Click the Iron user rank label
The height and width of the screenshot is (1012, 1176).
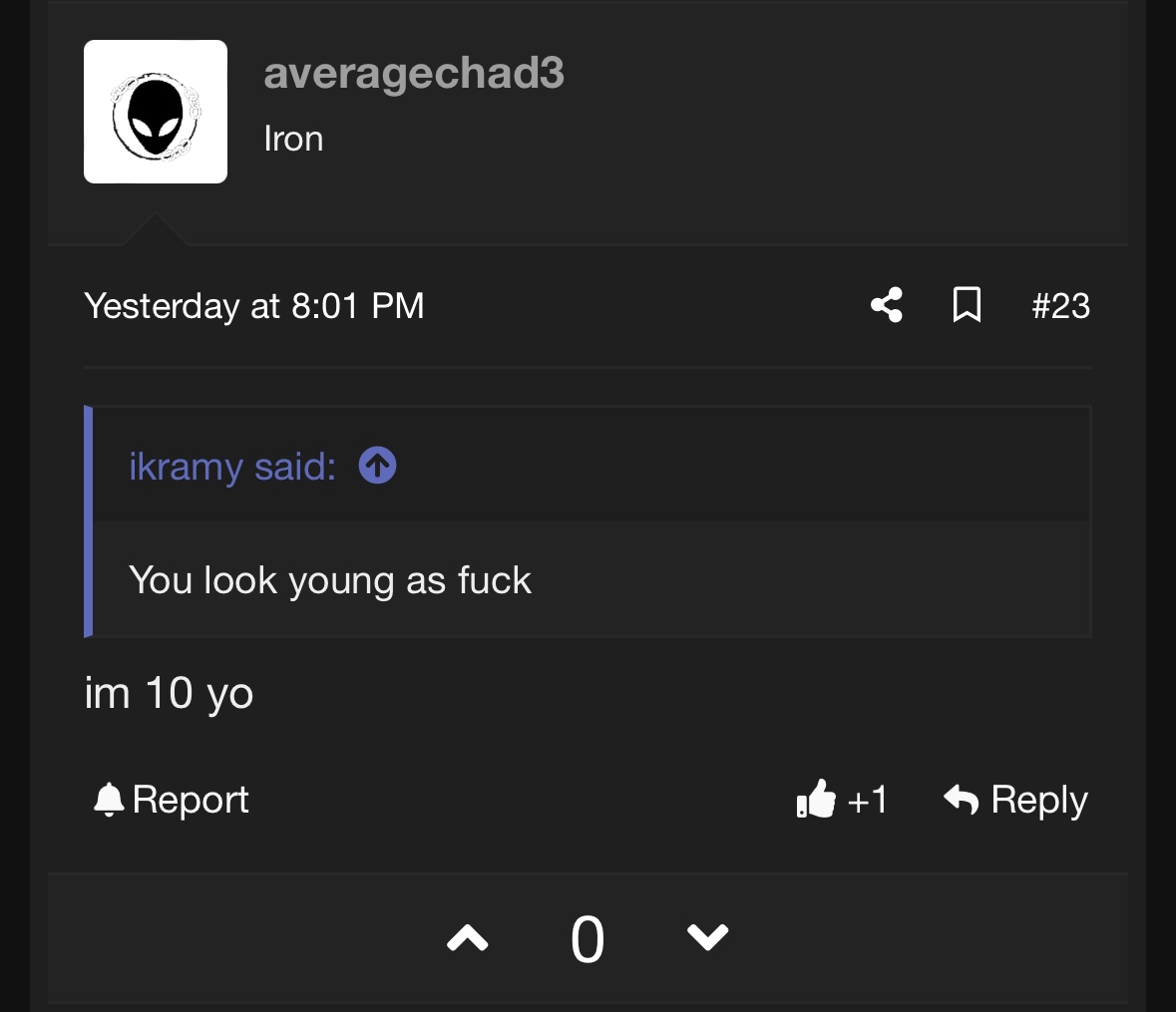(293, 139)
